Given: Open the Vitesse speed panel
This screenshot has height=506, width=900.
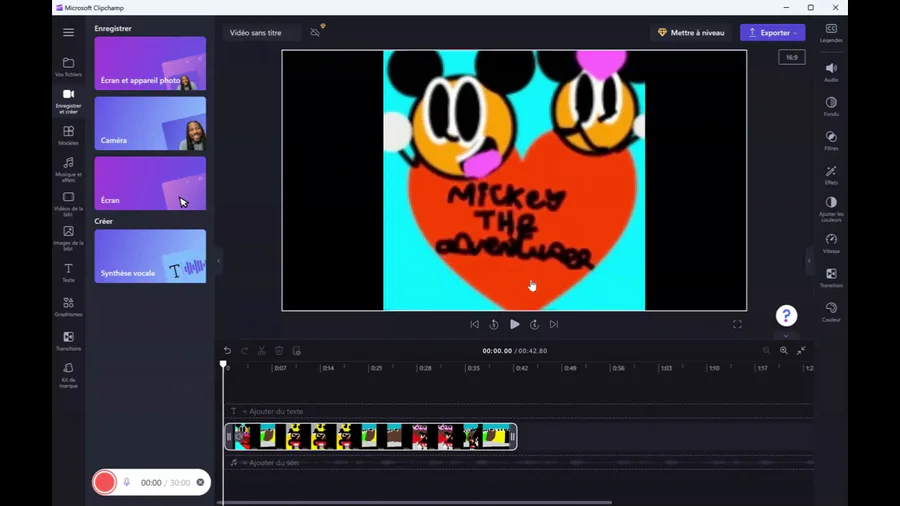Looking at the screenshot, I should tap(831, 243).
